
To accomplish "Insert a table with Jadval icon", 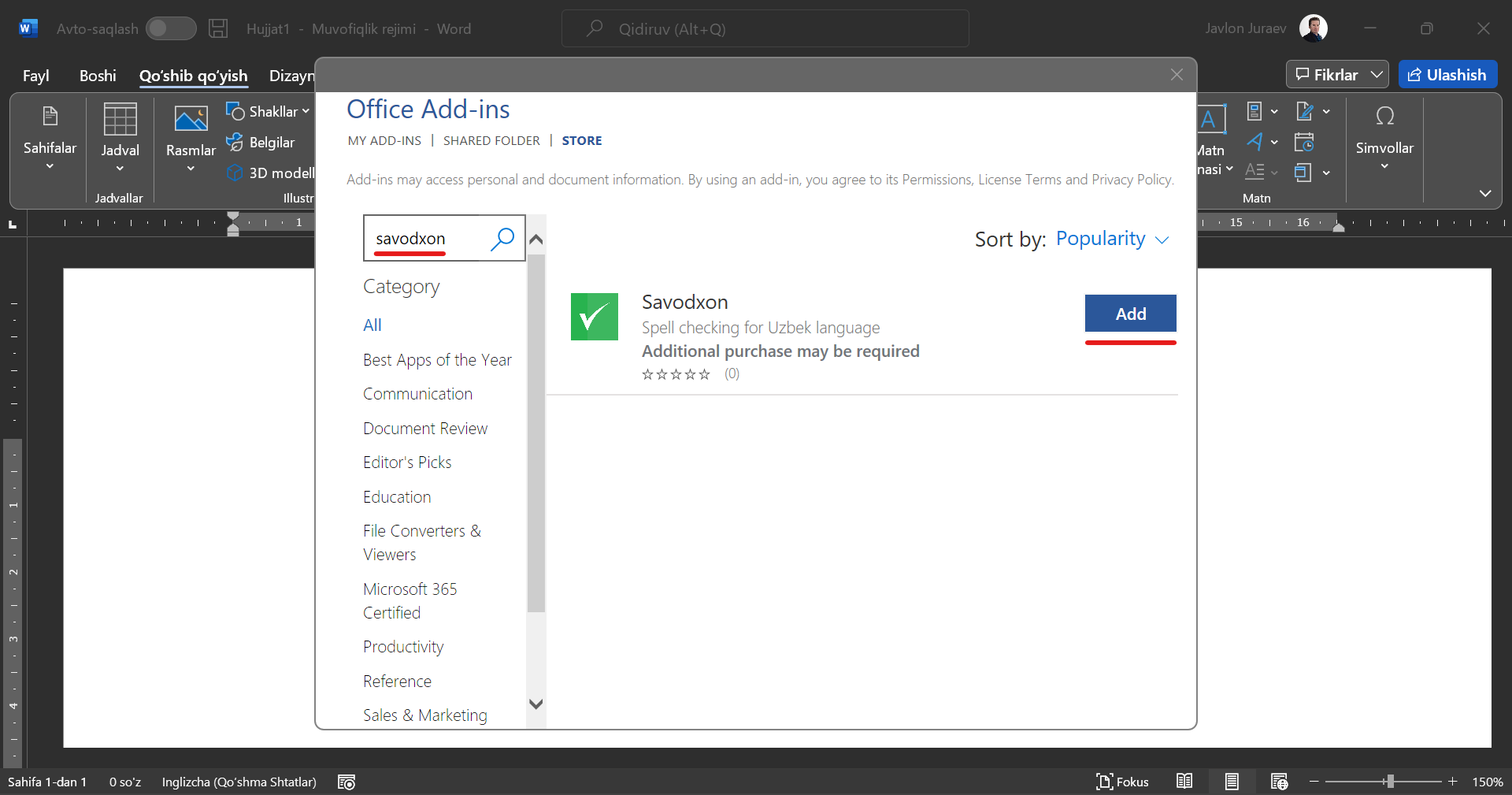I will [x=120, y=120].
